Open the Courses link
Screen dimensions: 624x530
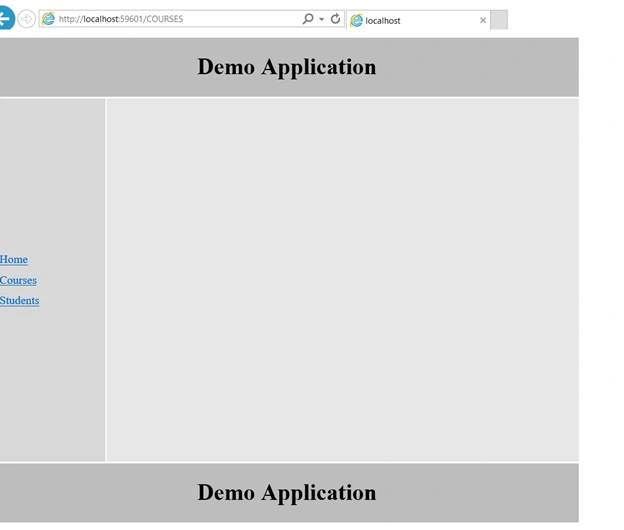click(x=18, y=280)
